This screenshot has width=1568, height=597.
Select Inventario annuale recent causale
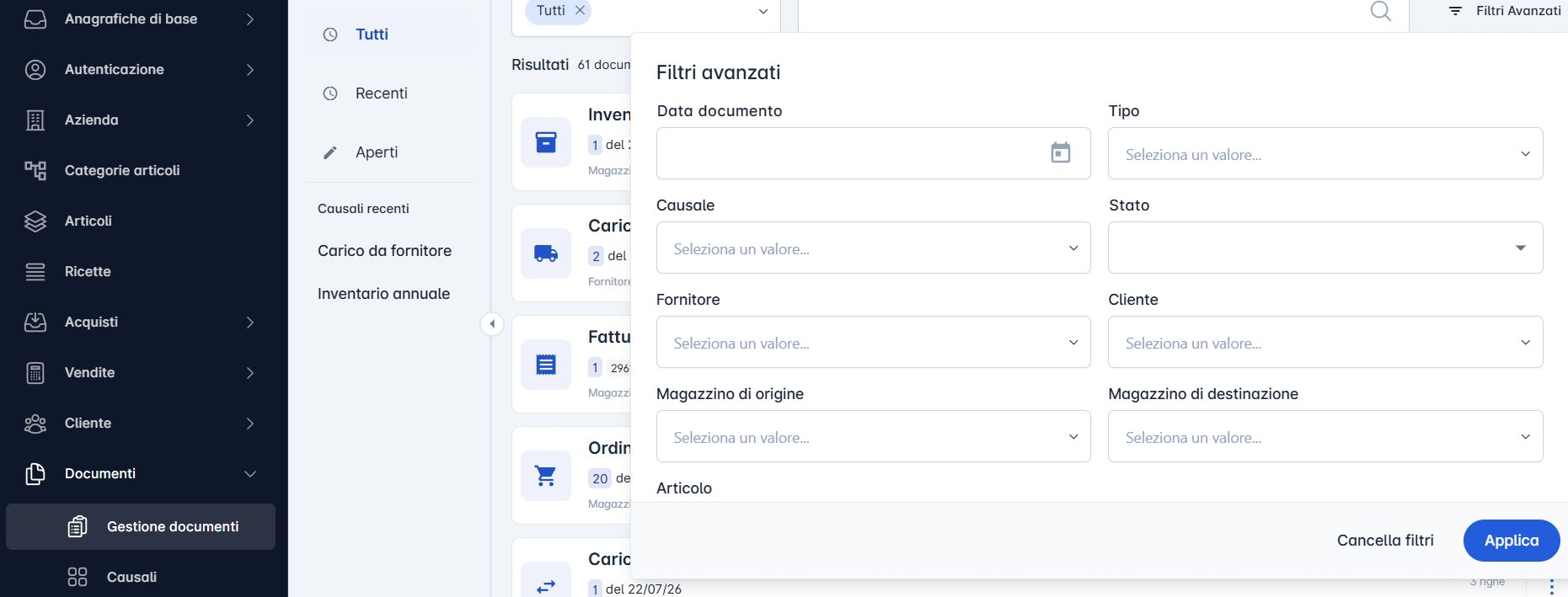coord(383,294)
